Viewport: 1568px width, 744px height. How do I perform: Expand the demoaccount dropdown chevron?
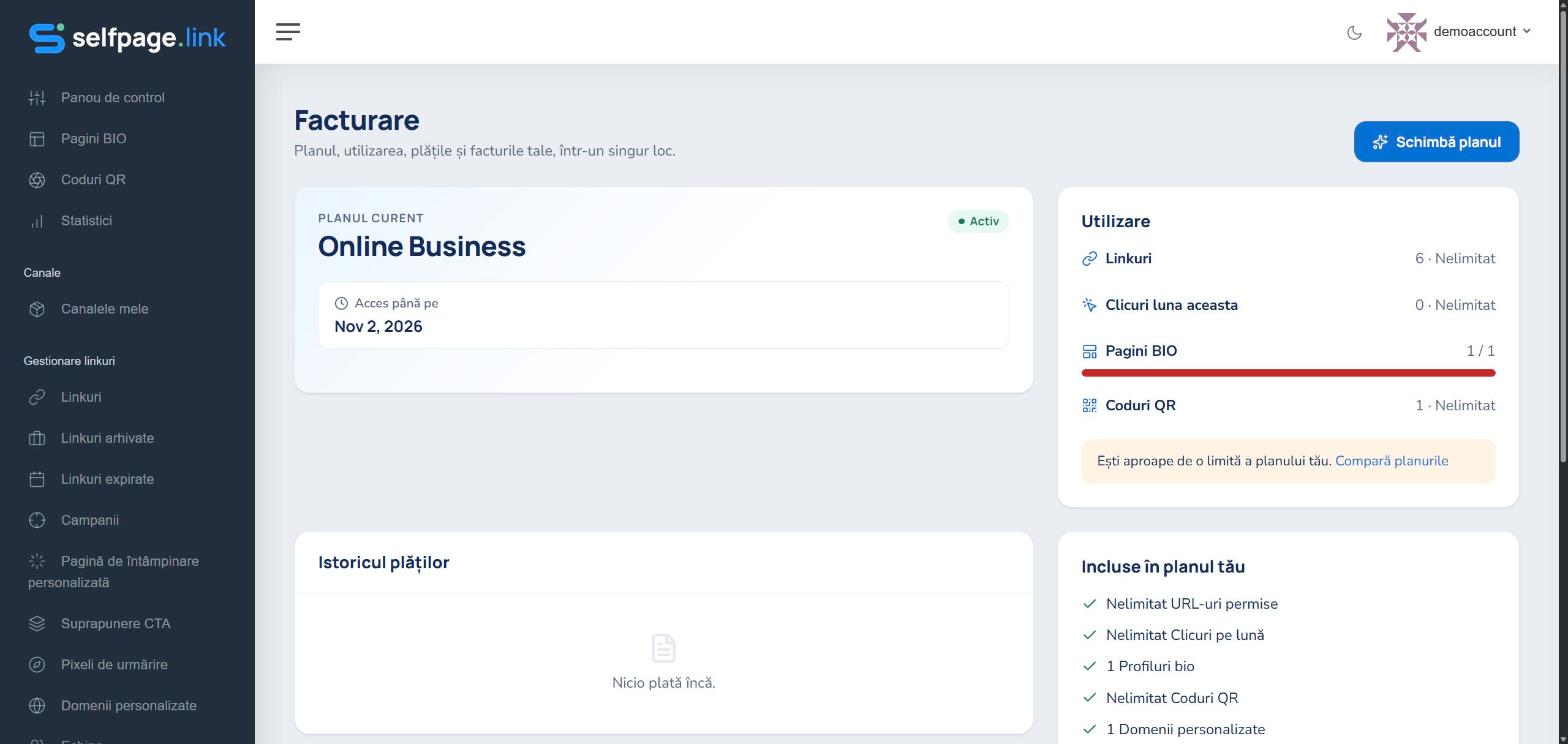coord(1526,32)
